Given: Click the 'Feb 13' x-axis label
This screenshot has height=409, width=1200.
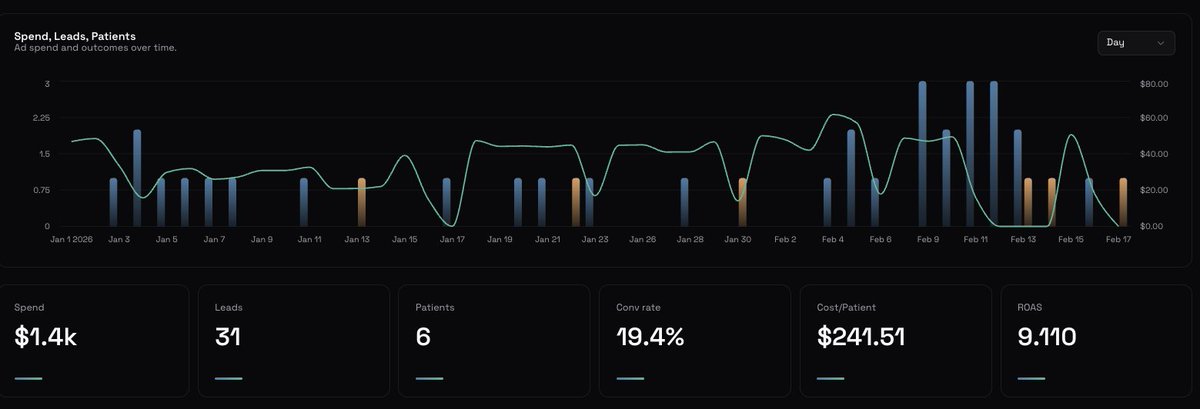Looking at the screenshot, I should click(1023, 240).
